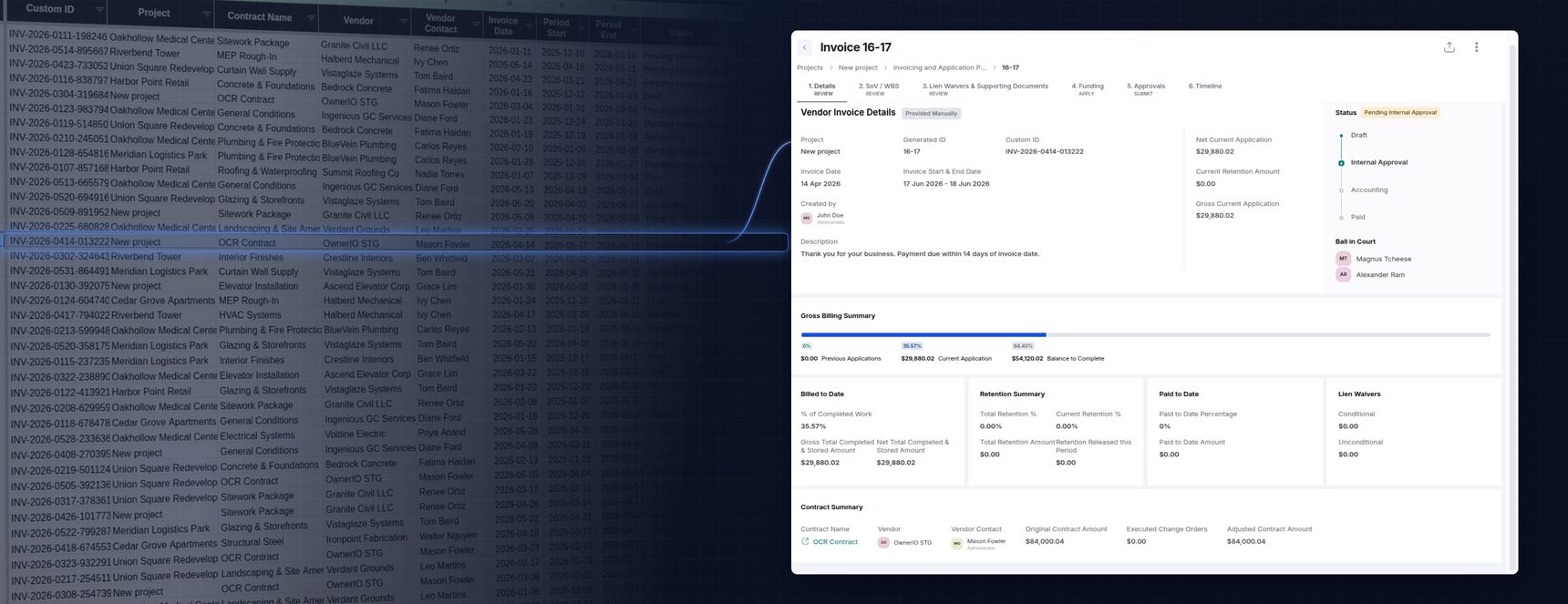Switch to the 1. Details tab
This screenshot has height=604, width=1568.
[x=822, y=89]
